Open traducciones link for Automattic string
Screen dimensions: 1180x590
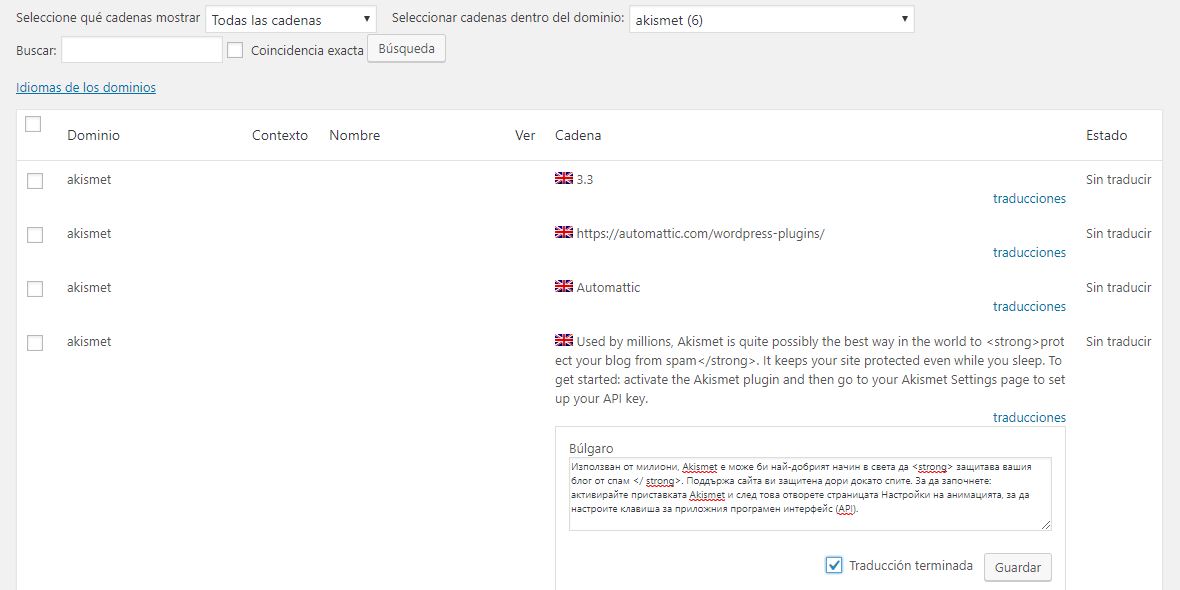pyautogui.click(x=1029, y=306)
